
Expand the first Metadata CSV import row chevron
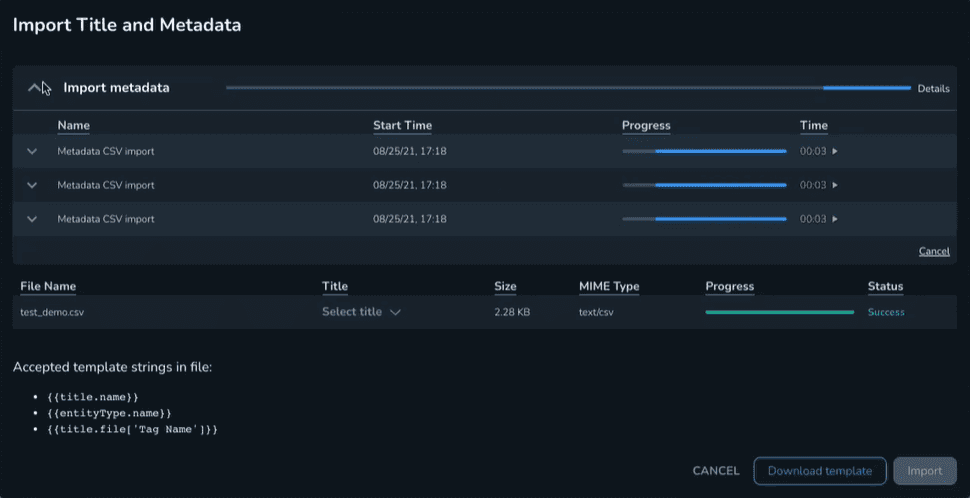pos(32,151)
